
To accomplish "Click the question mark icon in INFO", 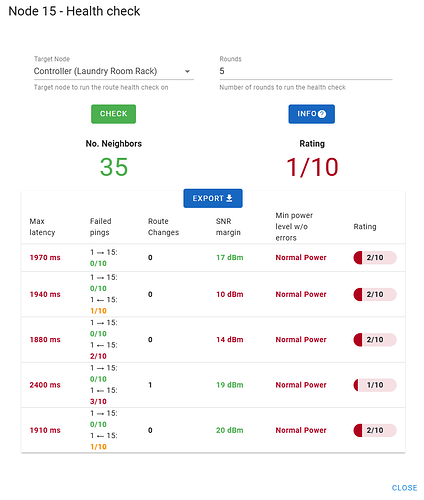I will (x=322, y=114).
